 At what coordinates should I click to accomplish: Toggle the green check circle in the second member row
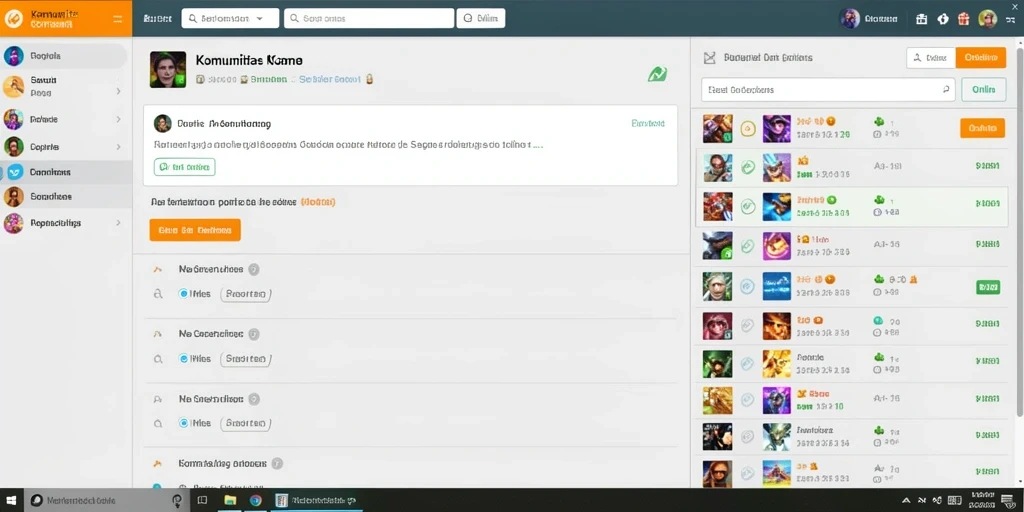click(748, 168)
